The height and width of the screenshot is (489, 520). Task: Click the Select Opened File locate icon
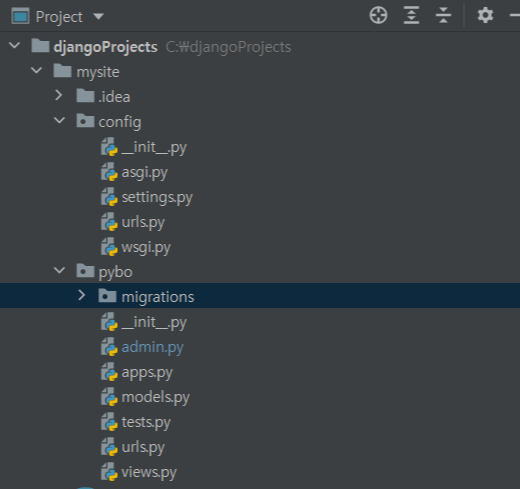click(x=378, y=15)
